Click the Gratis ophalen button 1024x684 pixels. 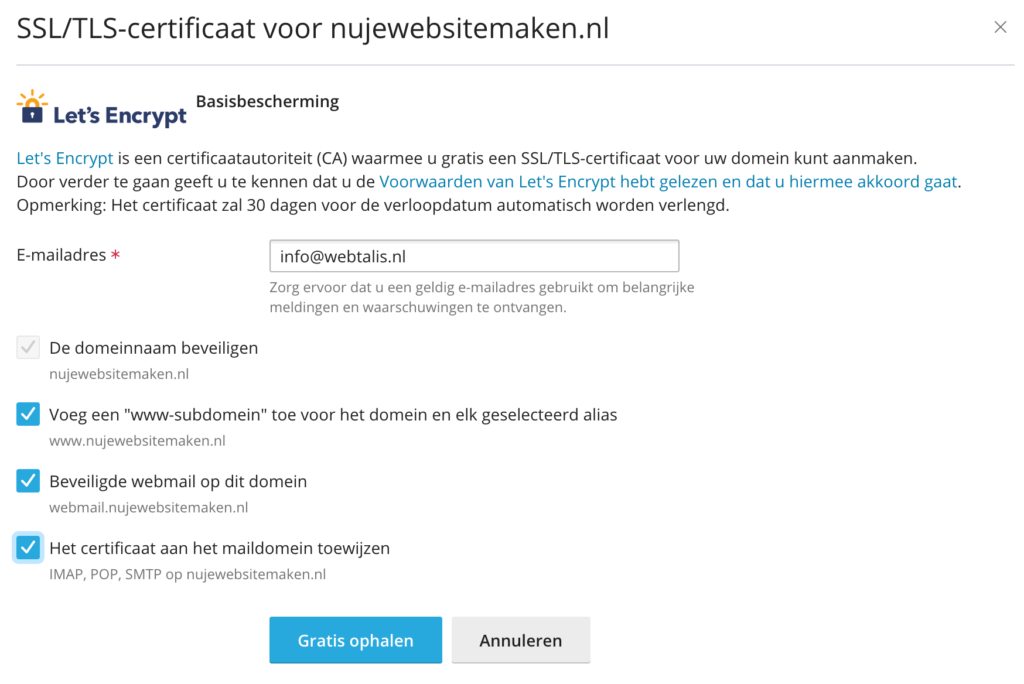tap(355, 639)
